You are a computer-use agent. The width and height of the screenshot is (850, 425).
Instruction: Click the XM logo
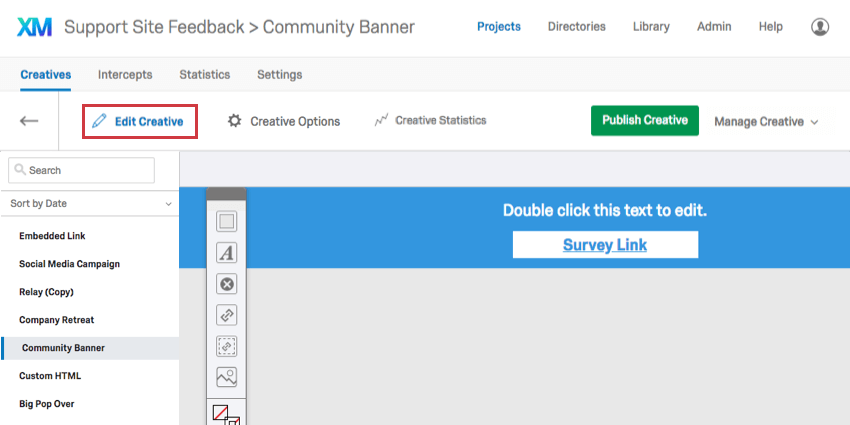point(34,27)
